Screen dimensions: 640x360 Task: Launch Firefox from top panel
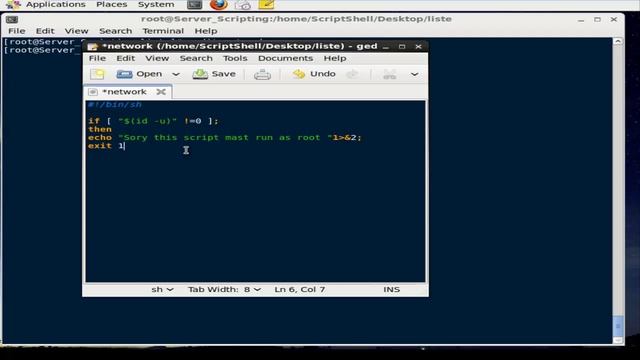[219, 5]
